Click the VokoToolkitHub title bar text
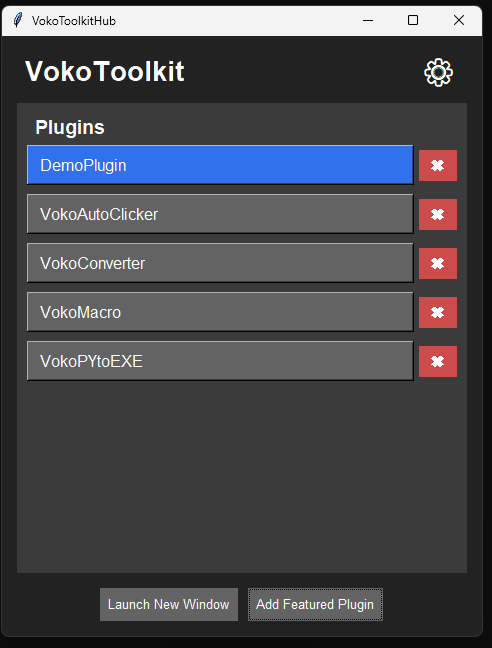 pyautogui.click(x=74, y=21)
